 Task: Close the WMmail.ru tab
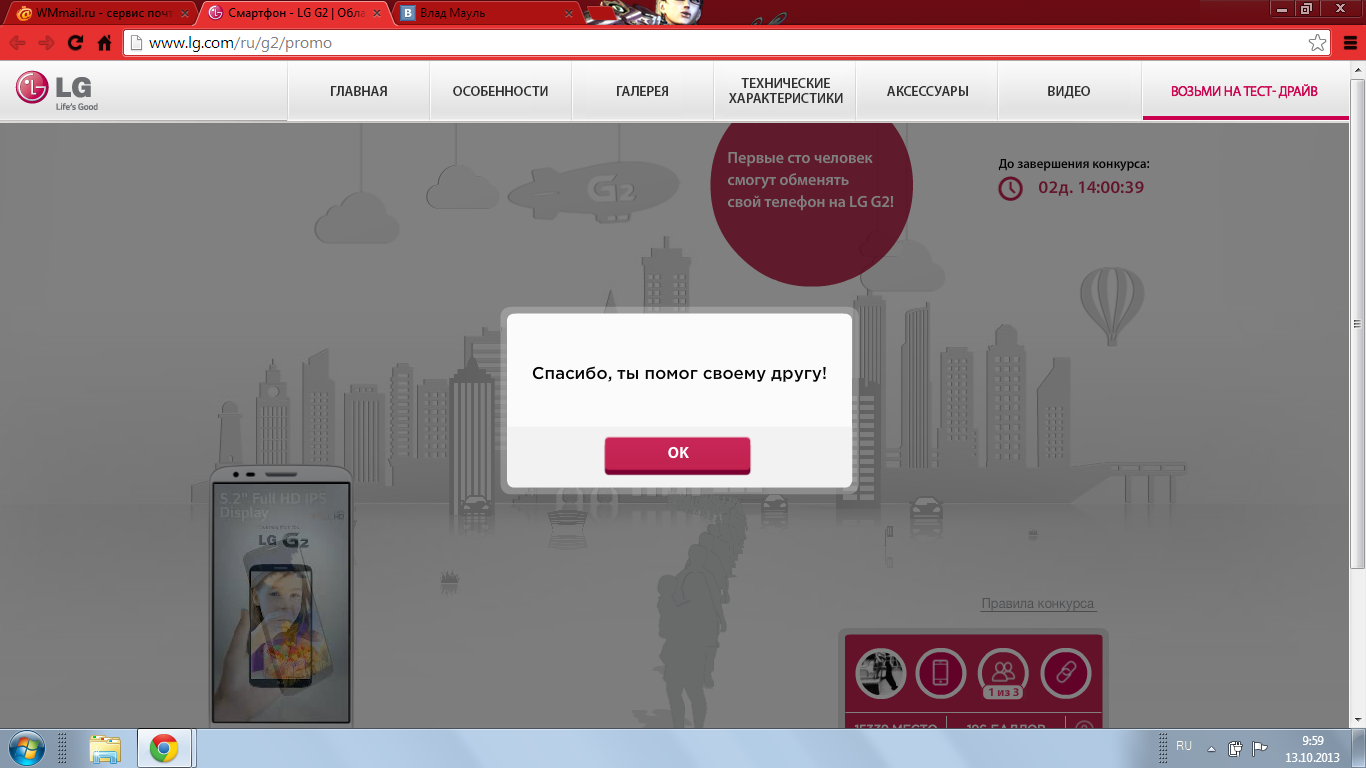point(185,14)
